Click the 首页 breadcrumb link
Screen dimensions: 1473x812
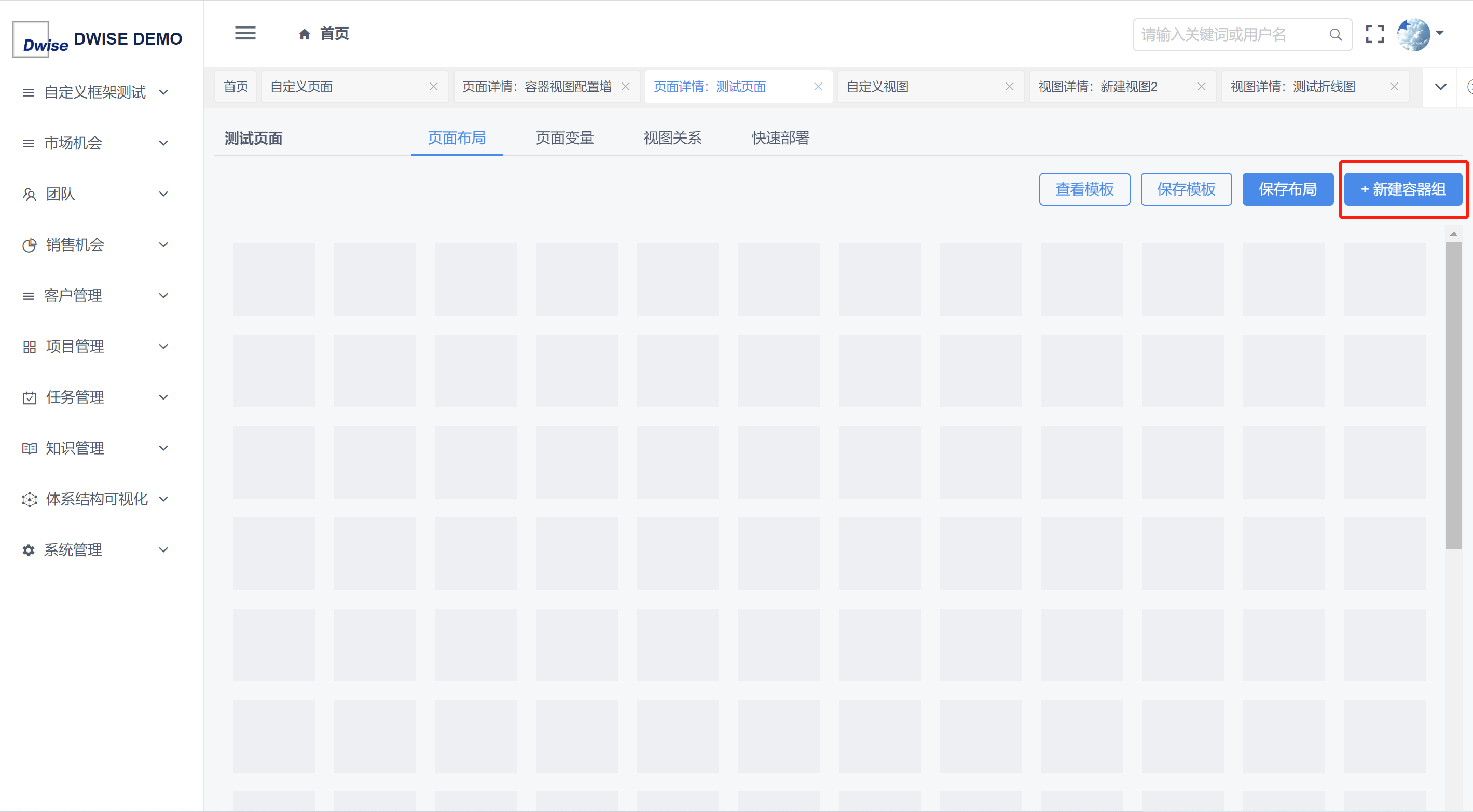[334, 34]
